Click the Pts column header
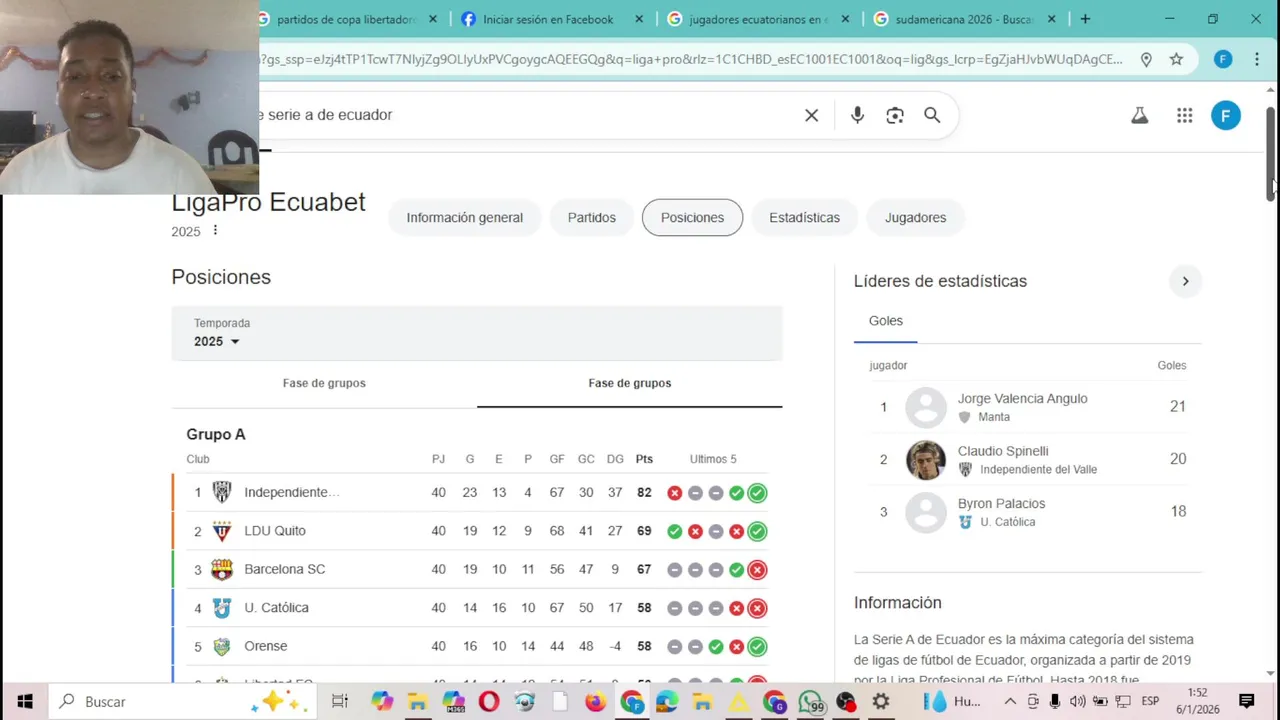 coord(644,459)
